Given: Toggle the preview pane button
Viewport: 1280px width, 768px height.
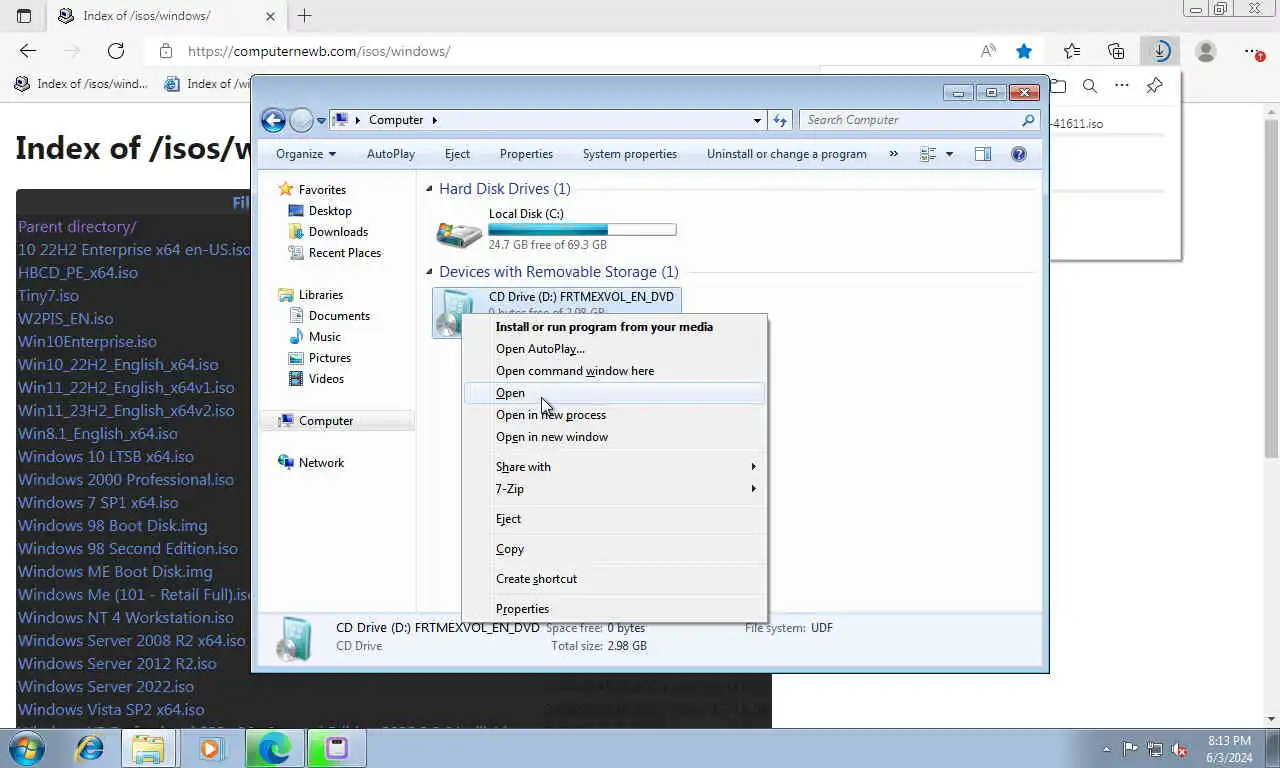Looking at the screenshot, I should (x=983, y=154).
